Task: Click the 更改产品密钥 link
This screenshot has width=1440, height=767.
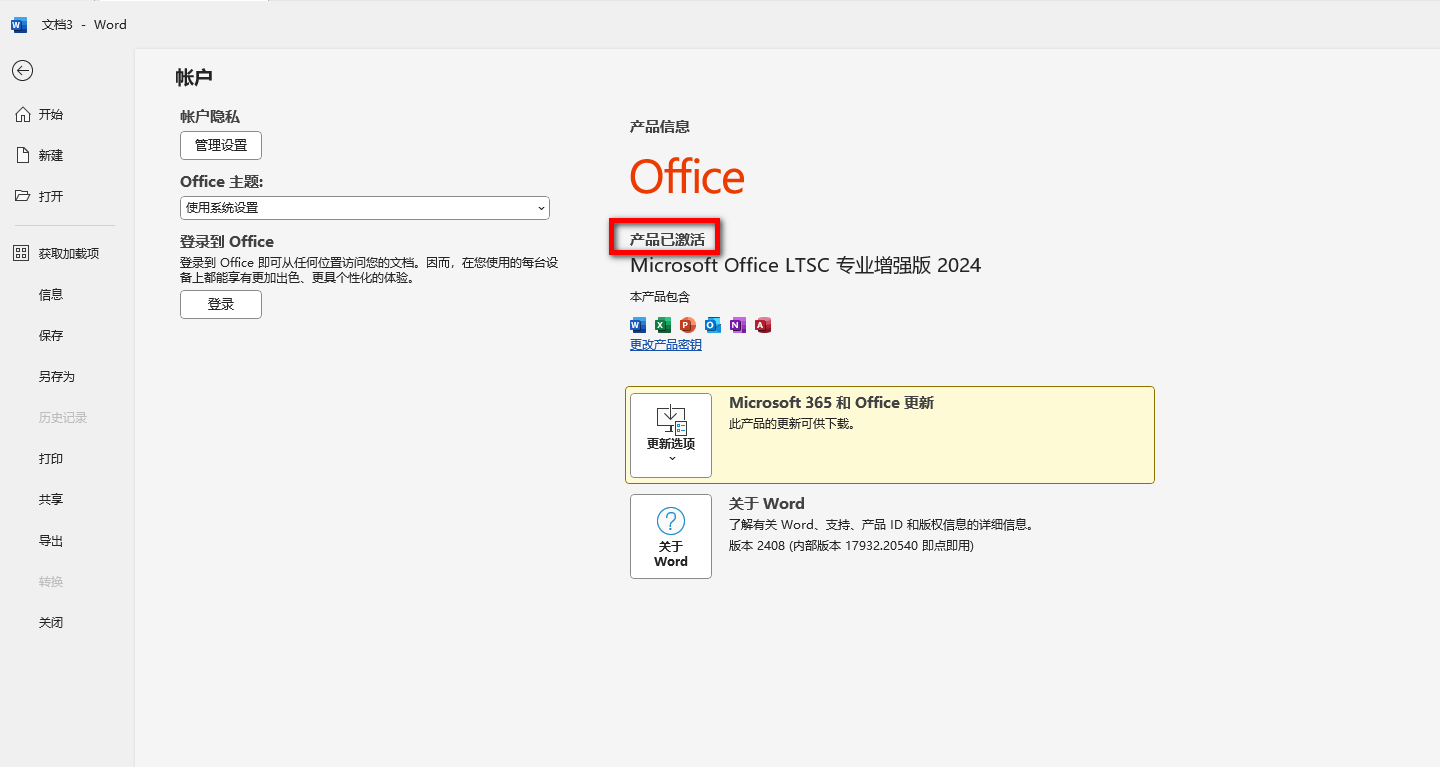Action: pos(665,345)
